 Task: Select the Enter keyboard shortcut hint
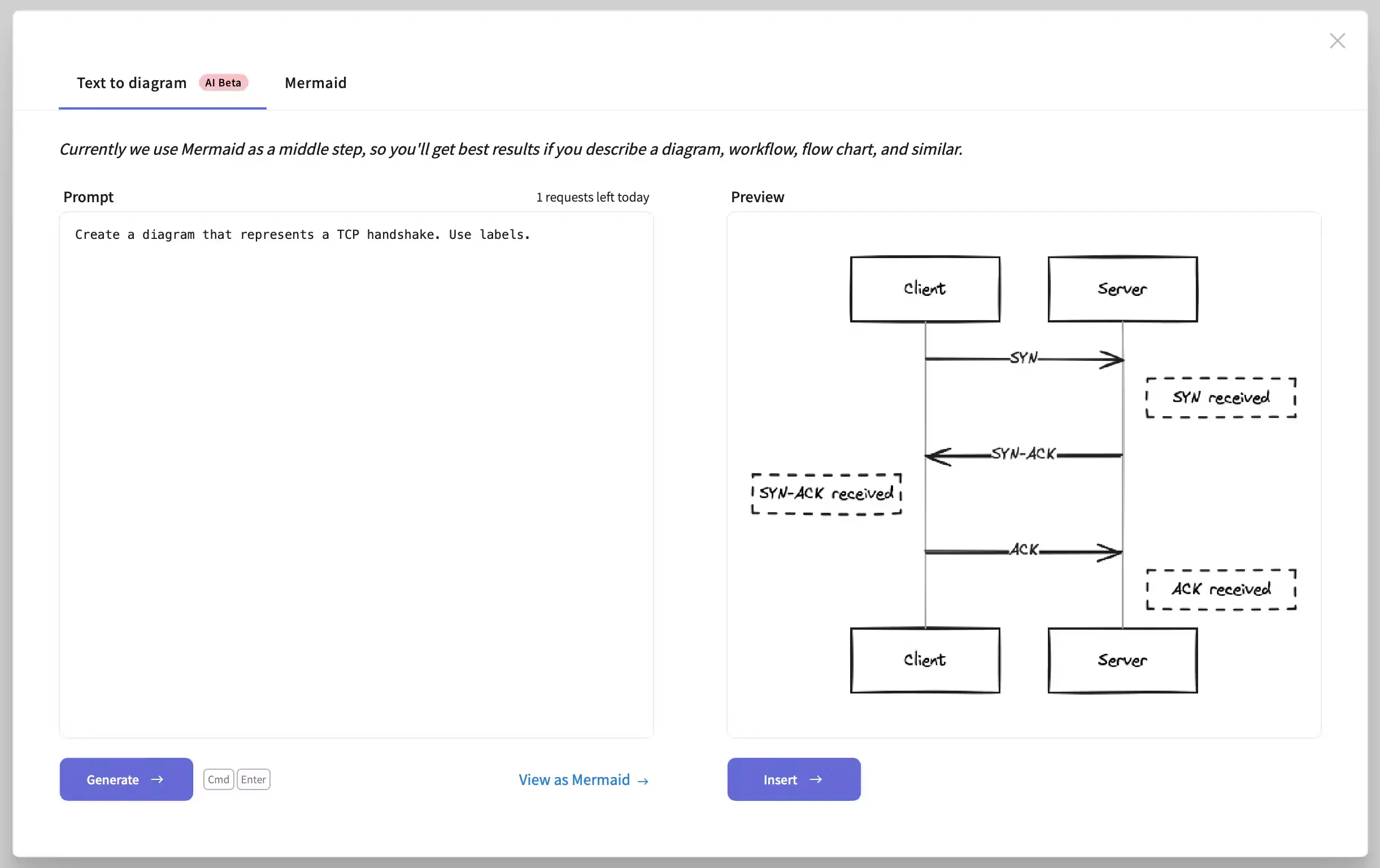click(252, 779)
